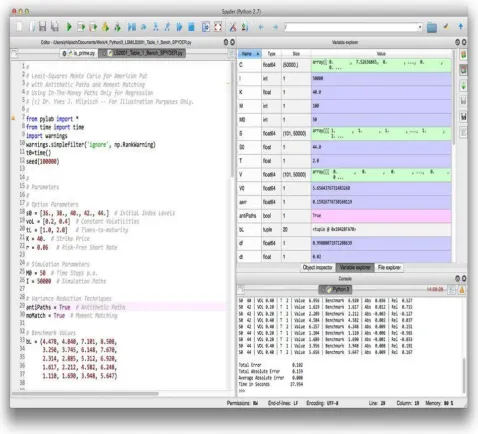Click line 7 'from pylab import *'
Image resolution: width=478 pixels, height=434 pixels.
(x=52, y=119)
